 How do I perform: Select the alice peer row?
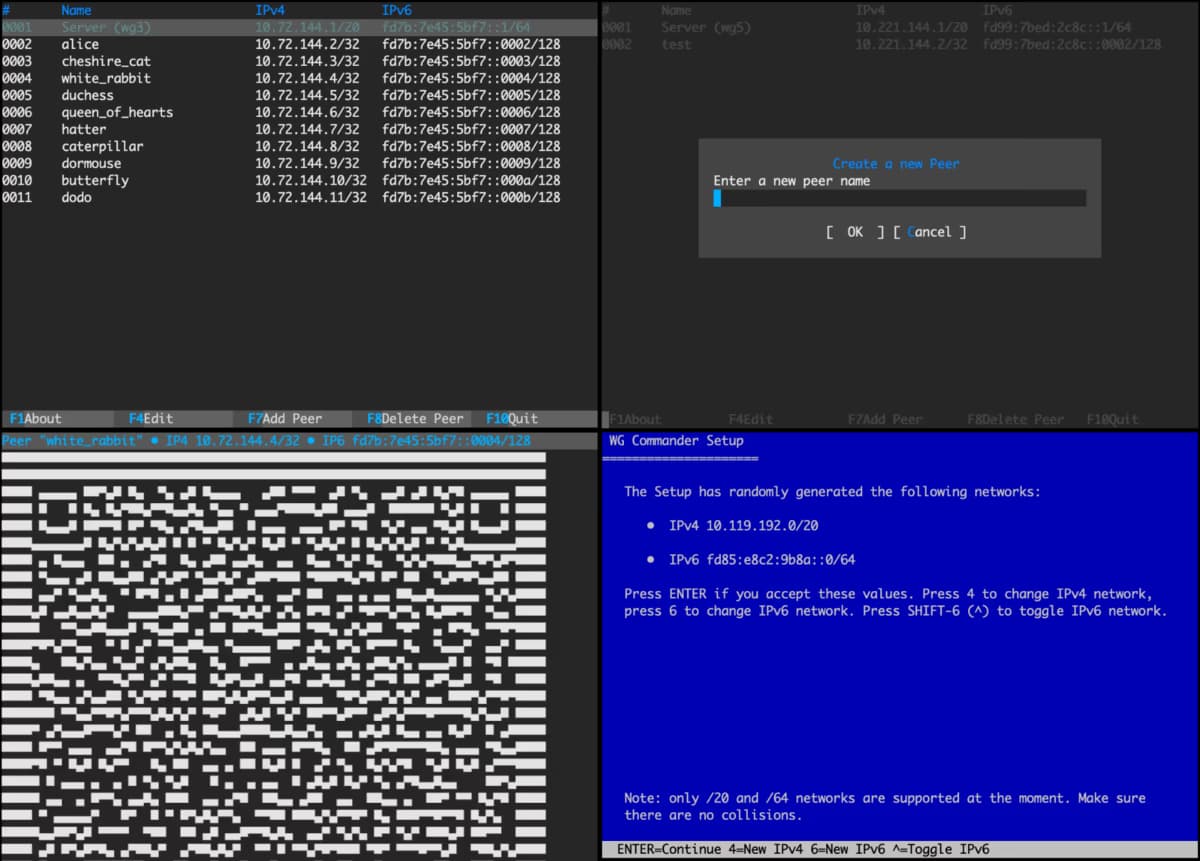299,44
